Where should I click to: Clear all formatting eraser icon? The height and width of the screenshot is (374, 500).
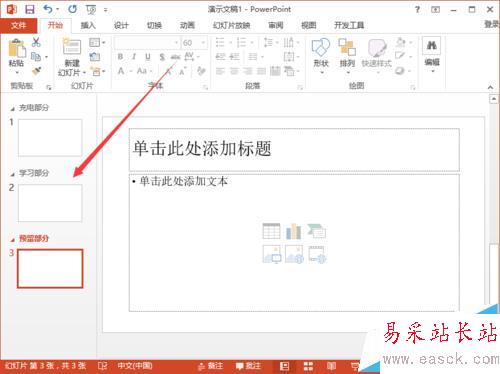point(201,71)
